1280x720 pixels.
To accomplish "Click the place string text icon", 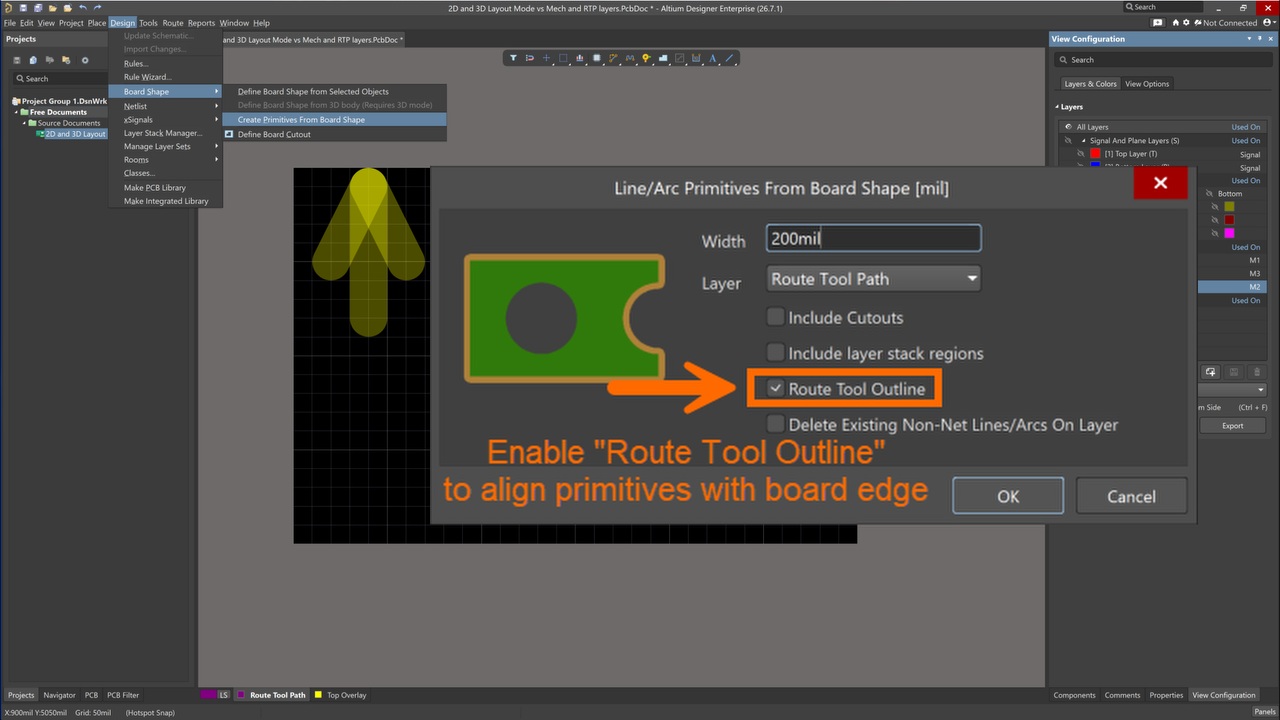I will (x=713, y=58).
